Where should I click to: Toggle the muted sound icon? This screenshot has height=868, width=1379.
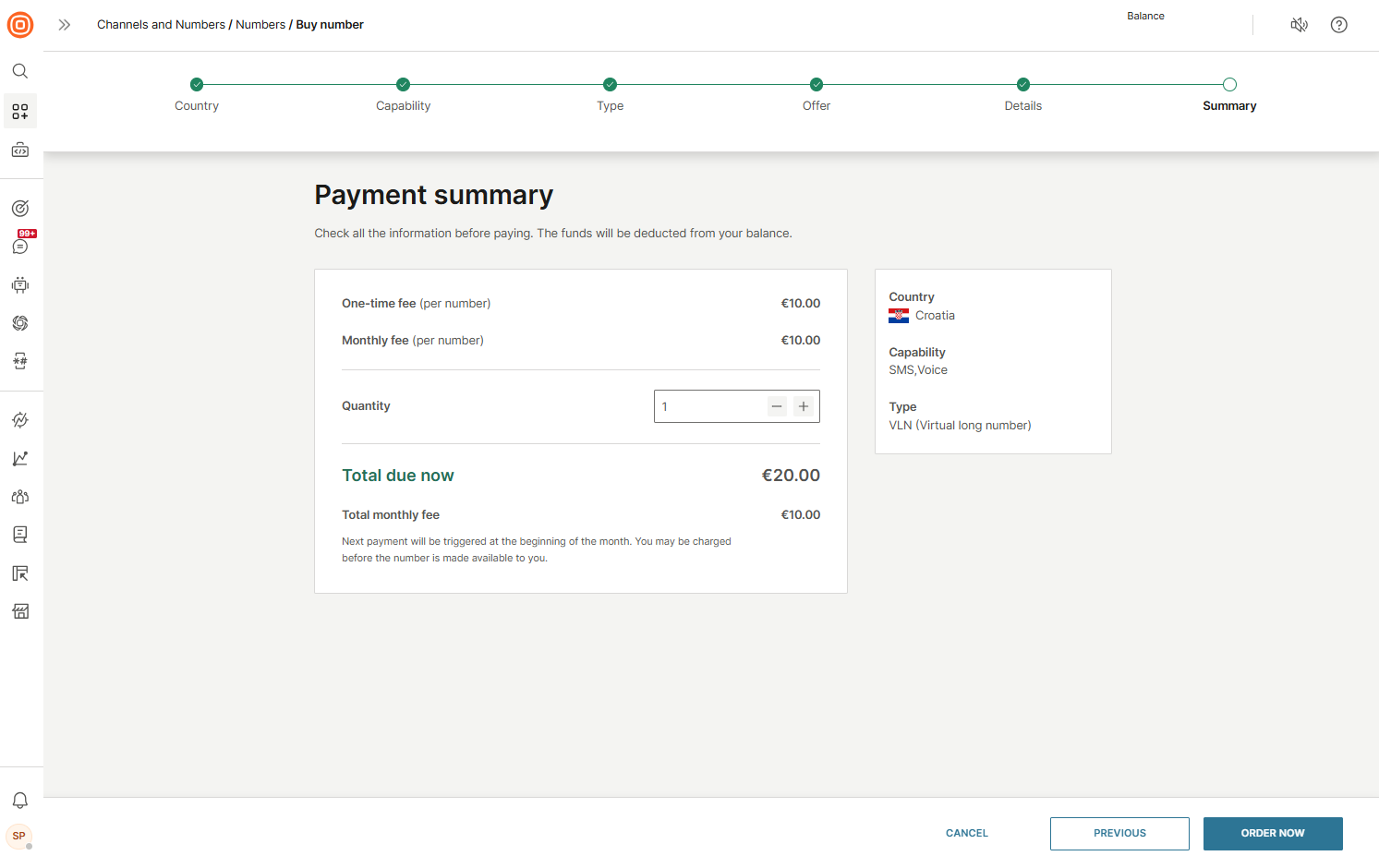tap(1299, 25)
